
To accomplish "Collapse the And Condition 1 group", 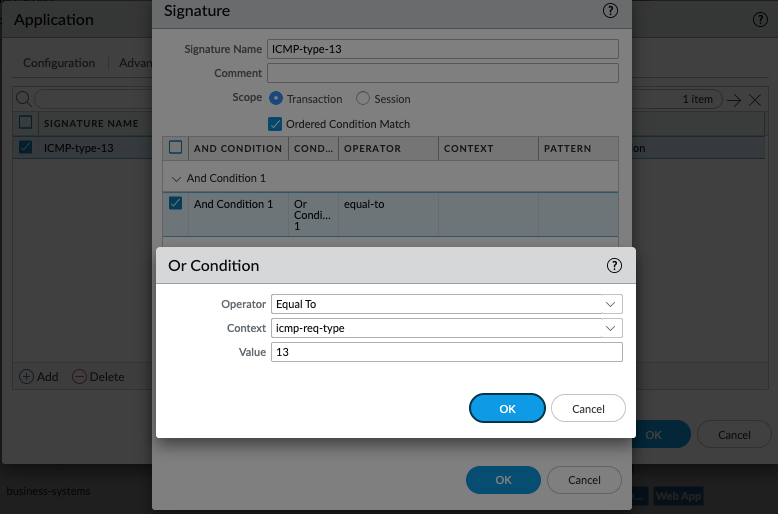I will click(x=177, y=178).
